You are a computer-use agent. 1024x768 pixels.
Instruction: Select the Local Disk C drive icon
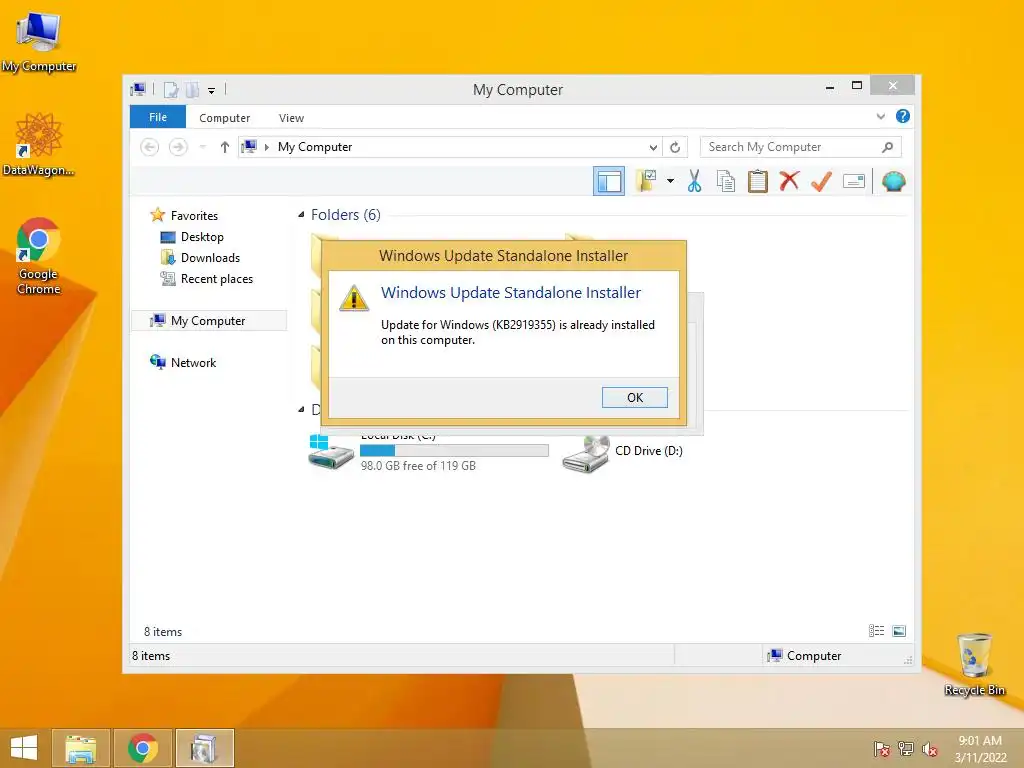point(331,451)
